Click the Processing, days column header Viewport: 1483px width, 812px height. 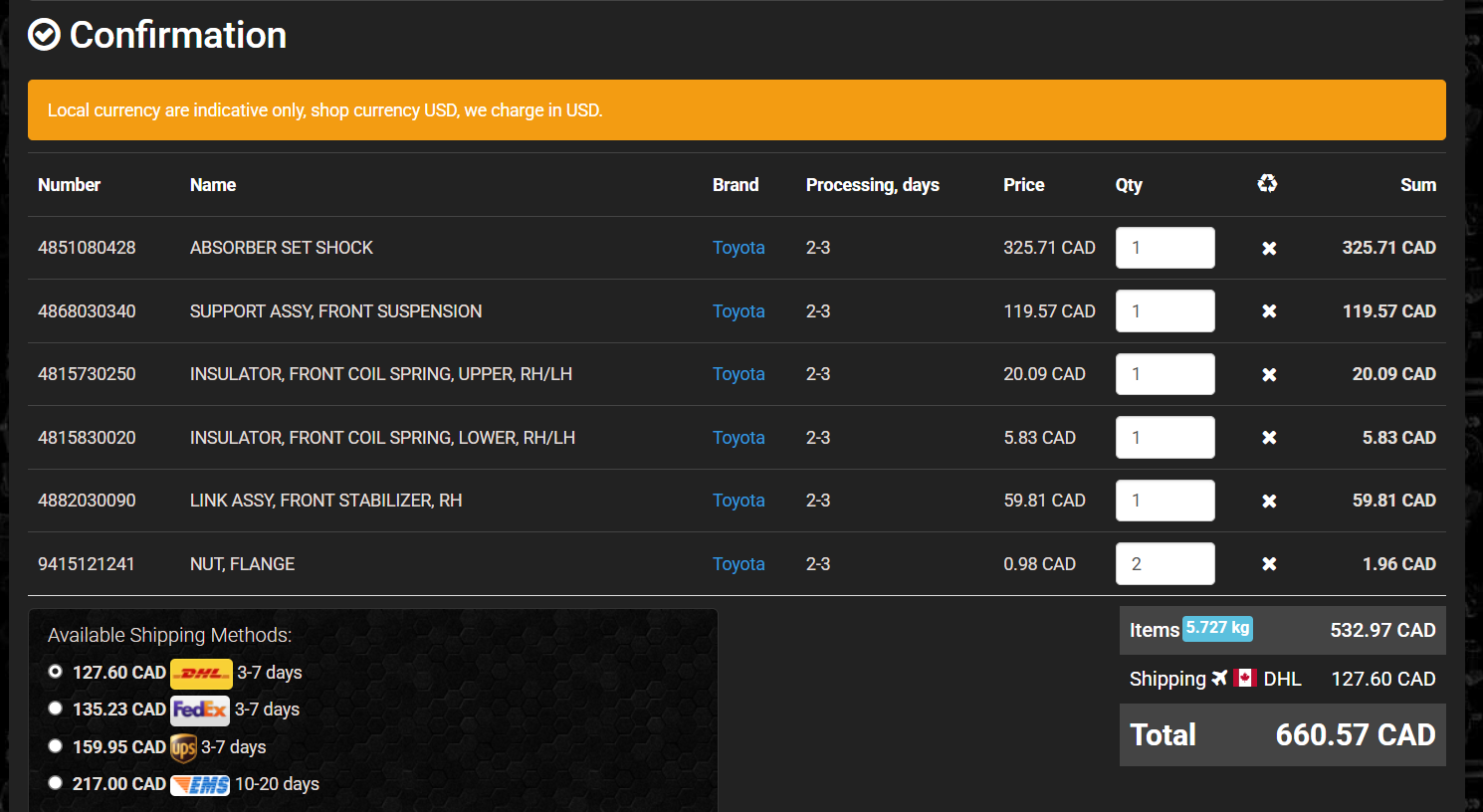873,185
